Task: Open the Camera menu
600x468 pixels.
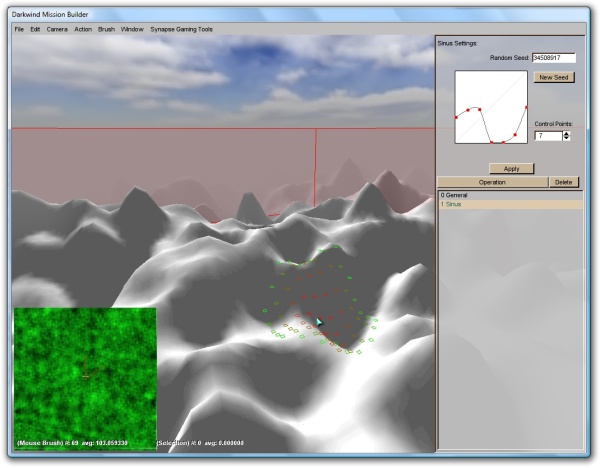Action: tap(57, 29)
